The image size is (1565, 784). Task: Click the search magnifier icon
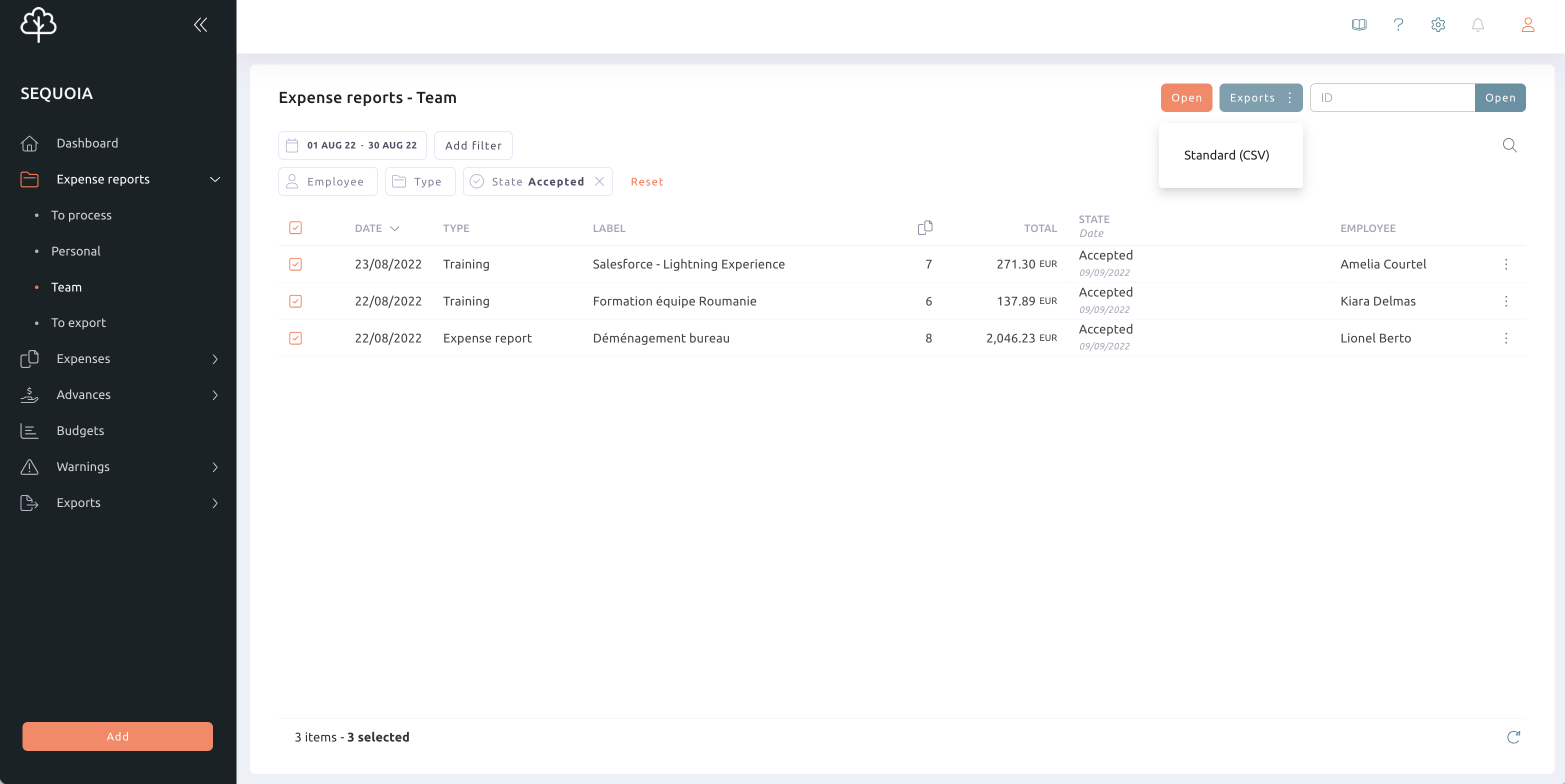(1509, 145)
